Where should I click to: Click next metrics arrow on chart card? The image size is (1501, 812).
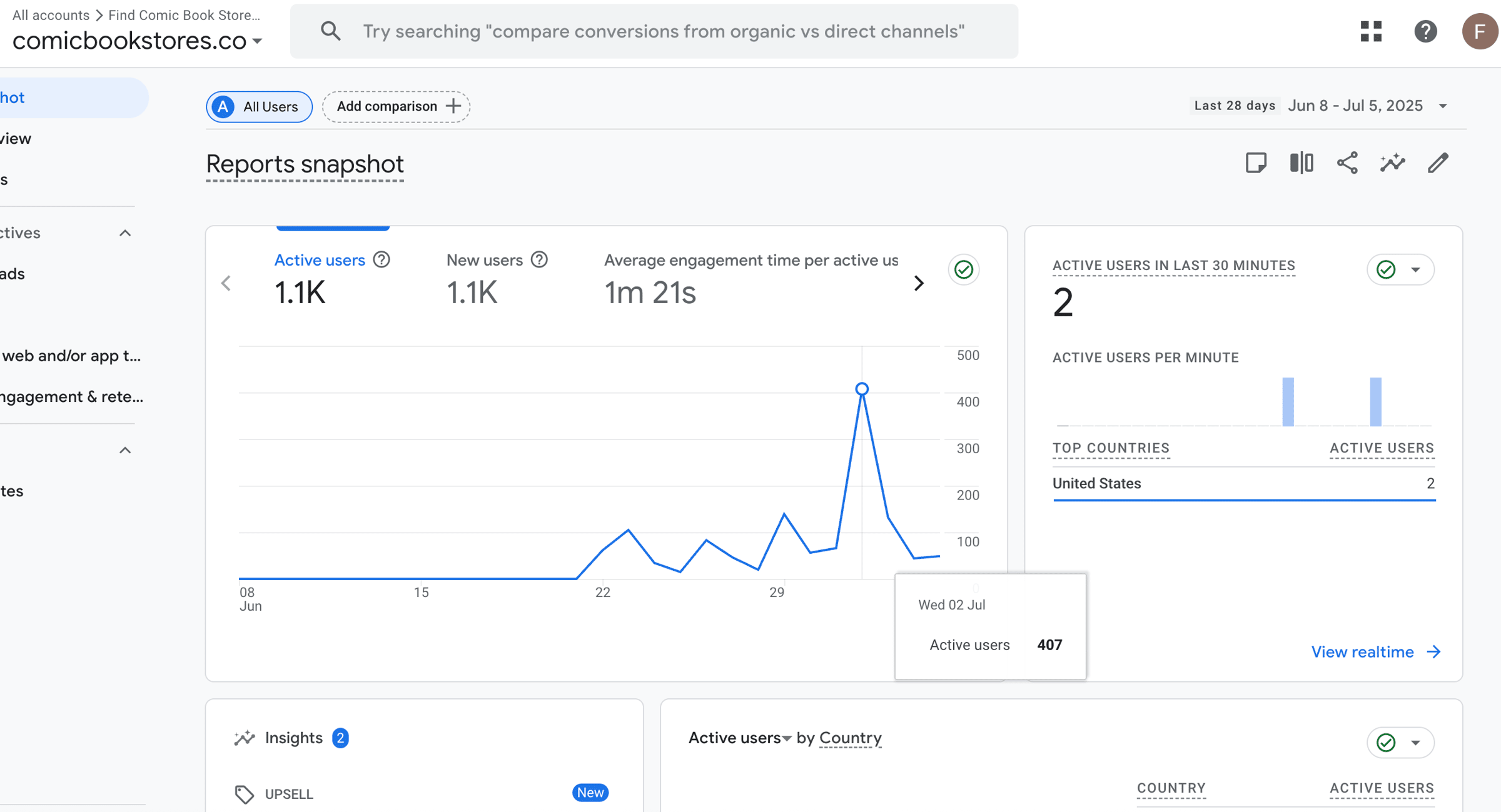coord(919,283)
